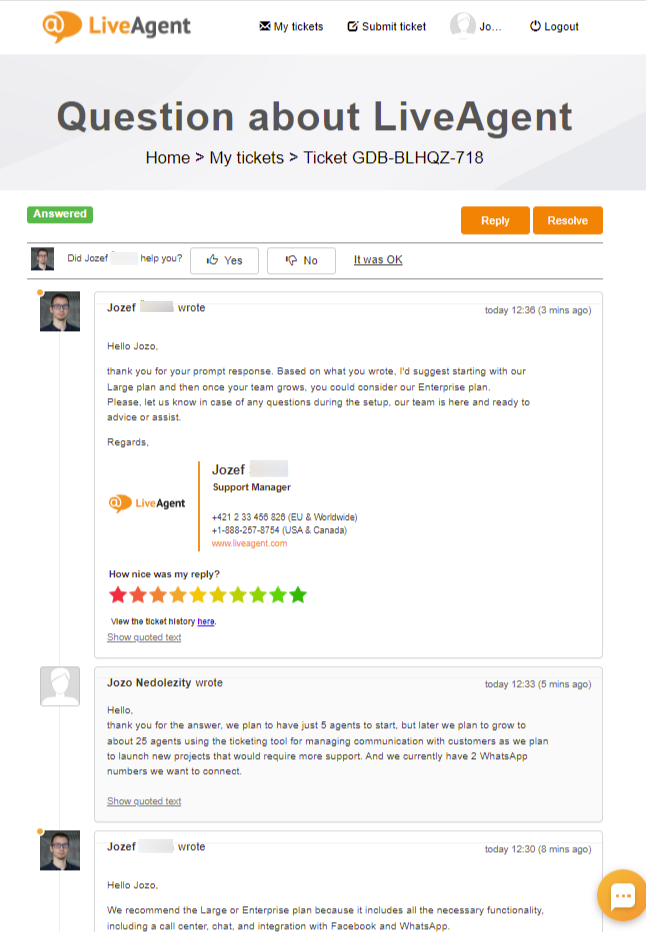Screen dimensions: 646x932
Task: Go to Home in the breadcrumb
Action: click(x=167, y=158)
